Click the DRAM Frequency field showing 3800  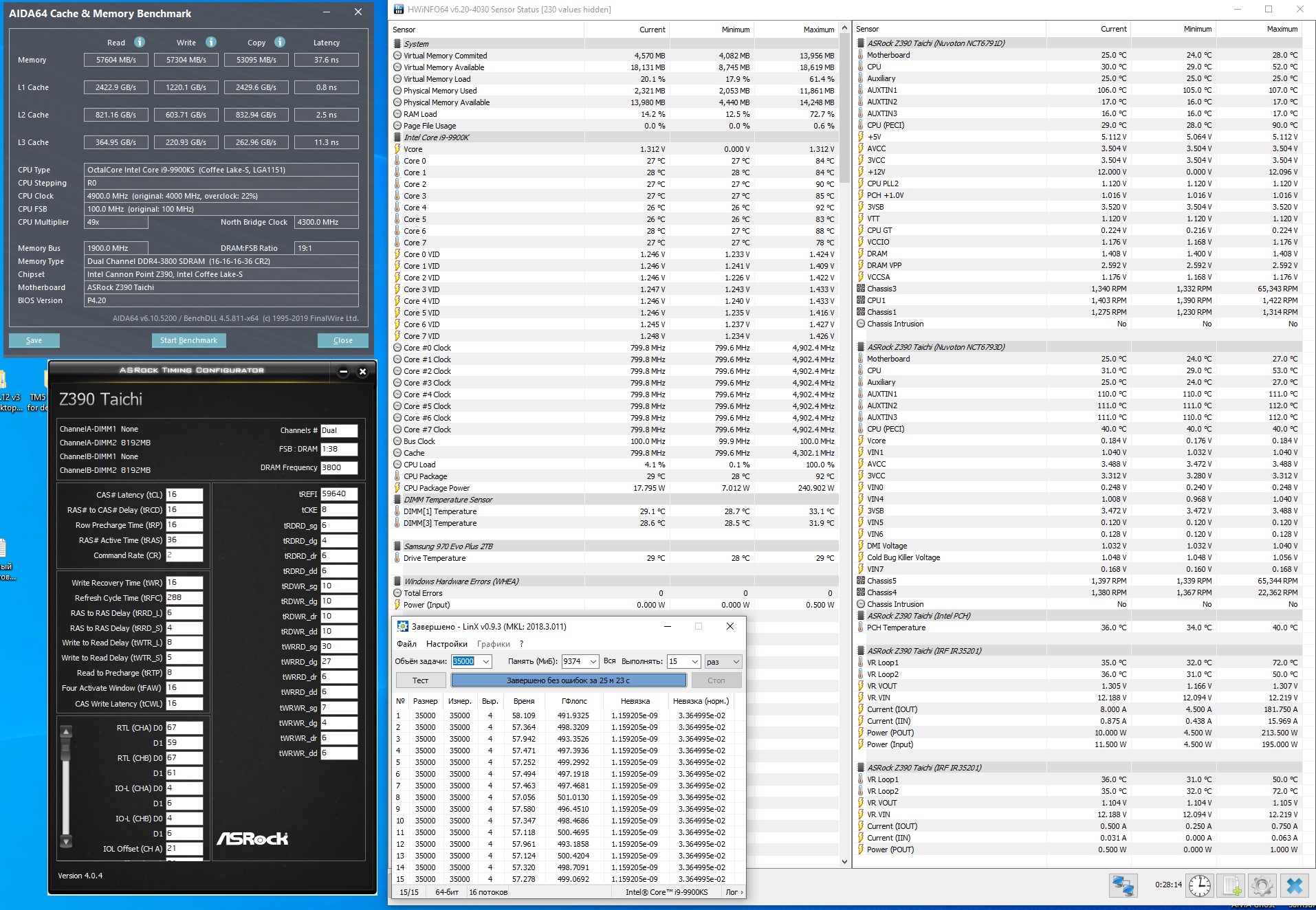339,468
